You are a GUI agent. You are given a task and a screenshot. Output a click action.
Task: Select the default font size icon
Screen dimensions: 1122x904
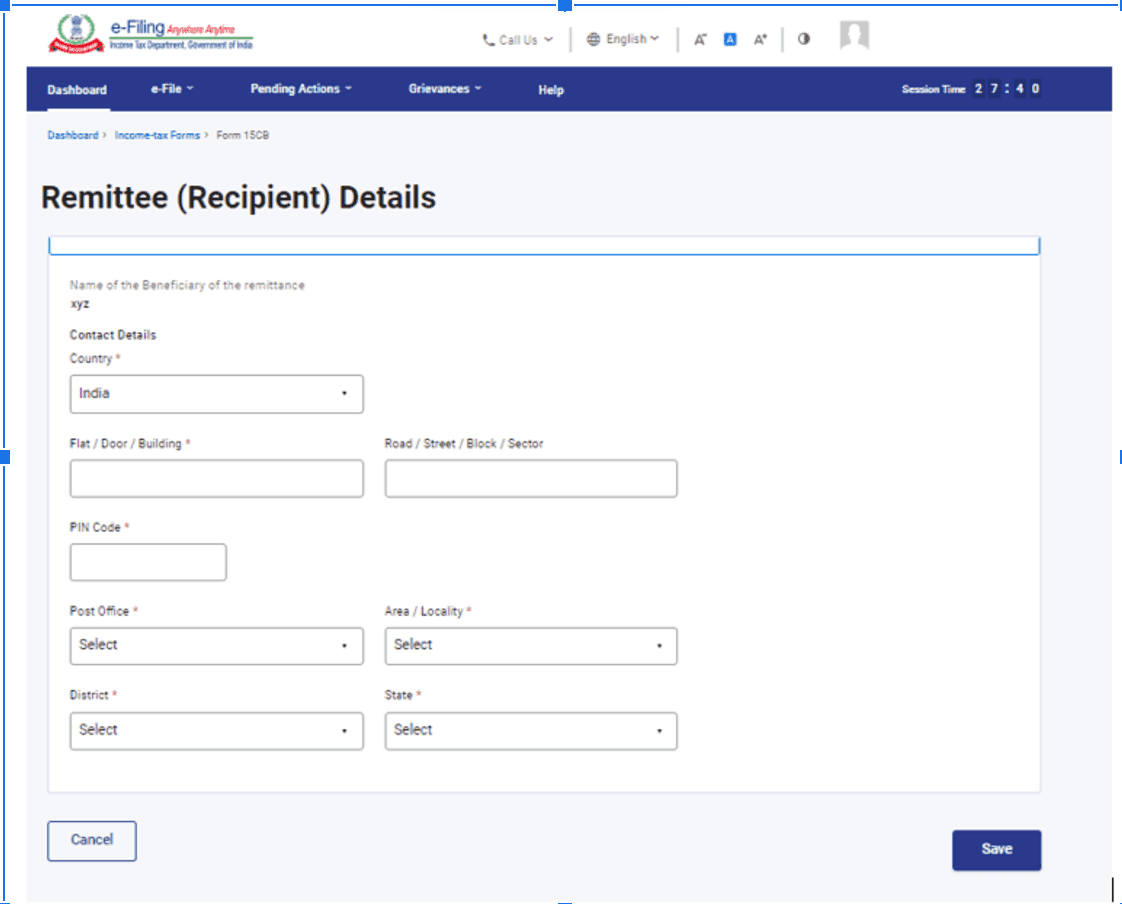coord(730,39)
